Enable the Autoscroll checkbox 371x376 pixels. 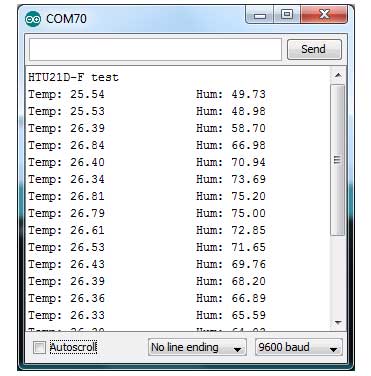pos(39,348)
